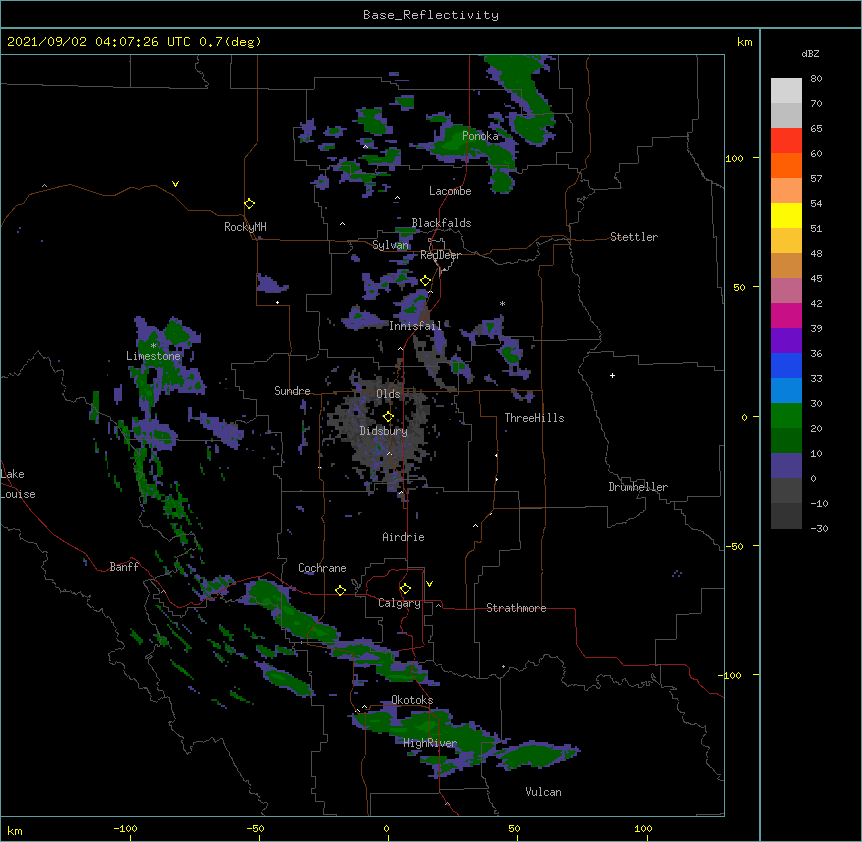Viewport: 862px width, 842px height.
Task: Select the slate-purple 10 dBZ legend swatch
Action: 786,466
